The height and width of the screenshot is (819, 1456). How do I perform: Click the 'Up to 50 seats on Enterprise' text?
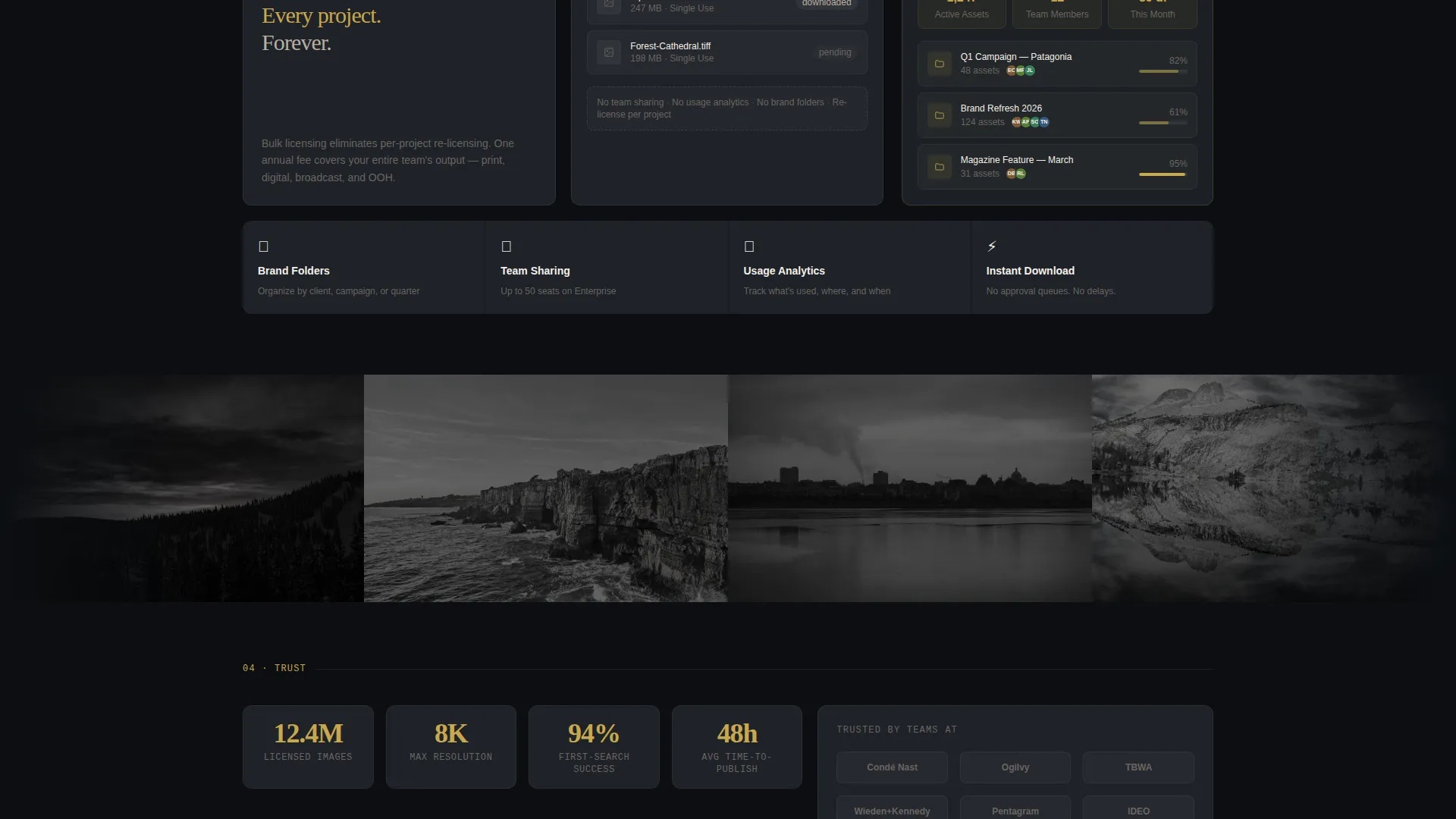click(x=558, y=291)
